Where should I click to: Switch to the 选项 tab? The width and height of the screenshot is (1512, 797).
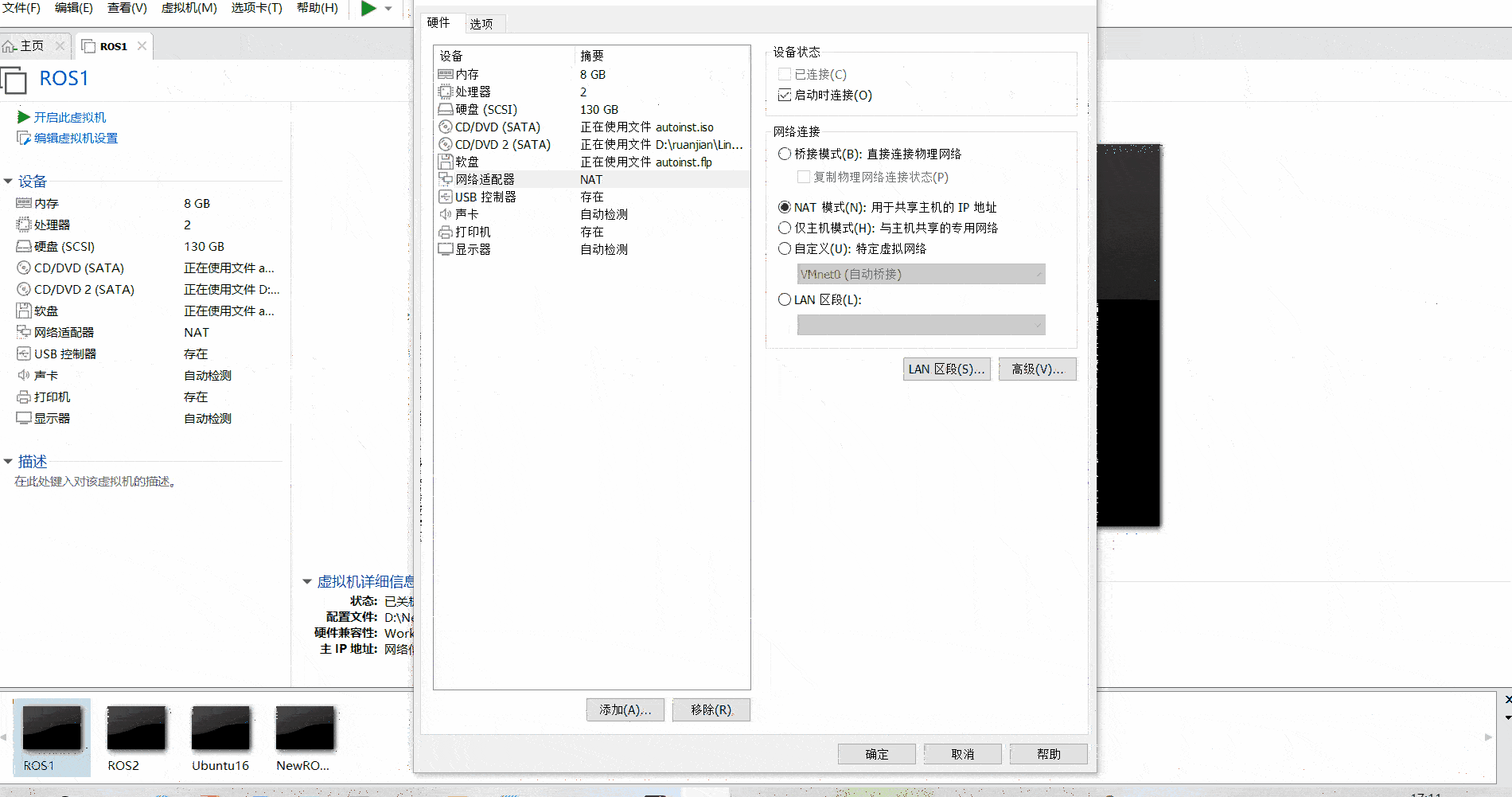(x=484, y=23)
